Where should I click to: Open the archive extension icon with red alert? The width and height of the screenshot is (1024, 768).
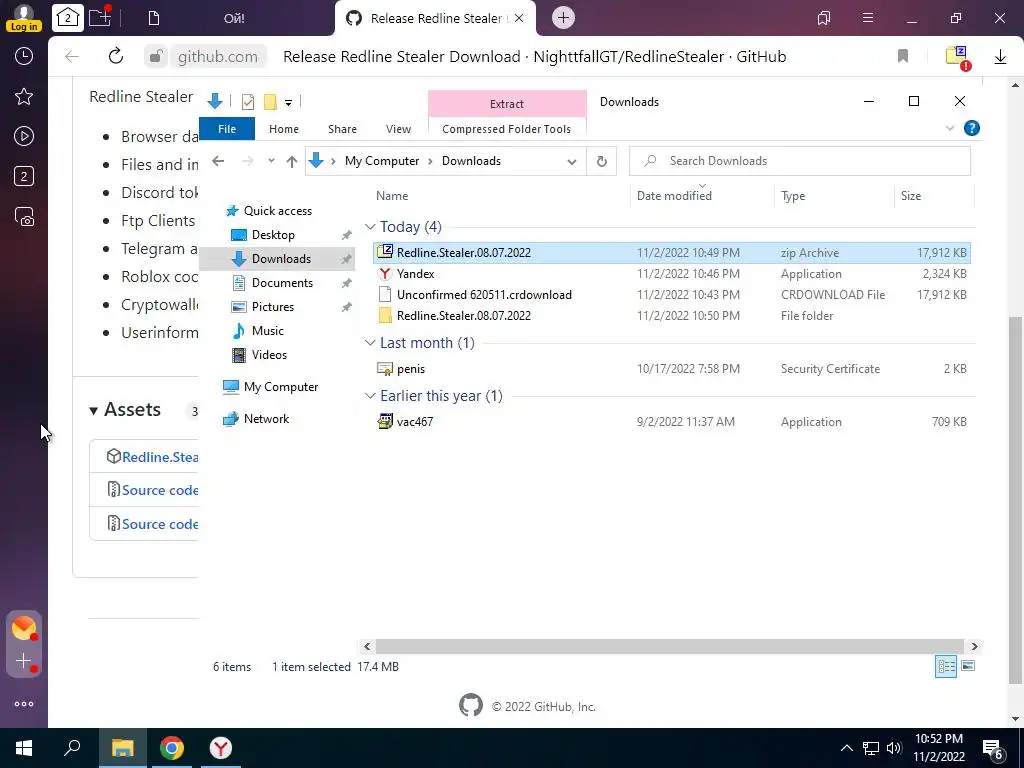(x=957, y=57)
